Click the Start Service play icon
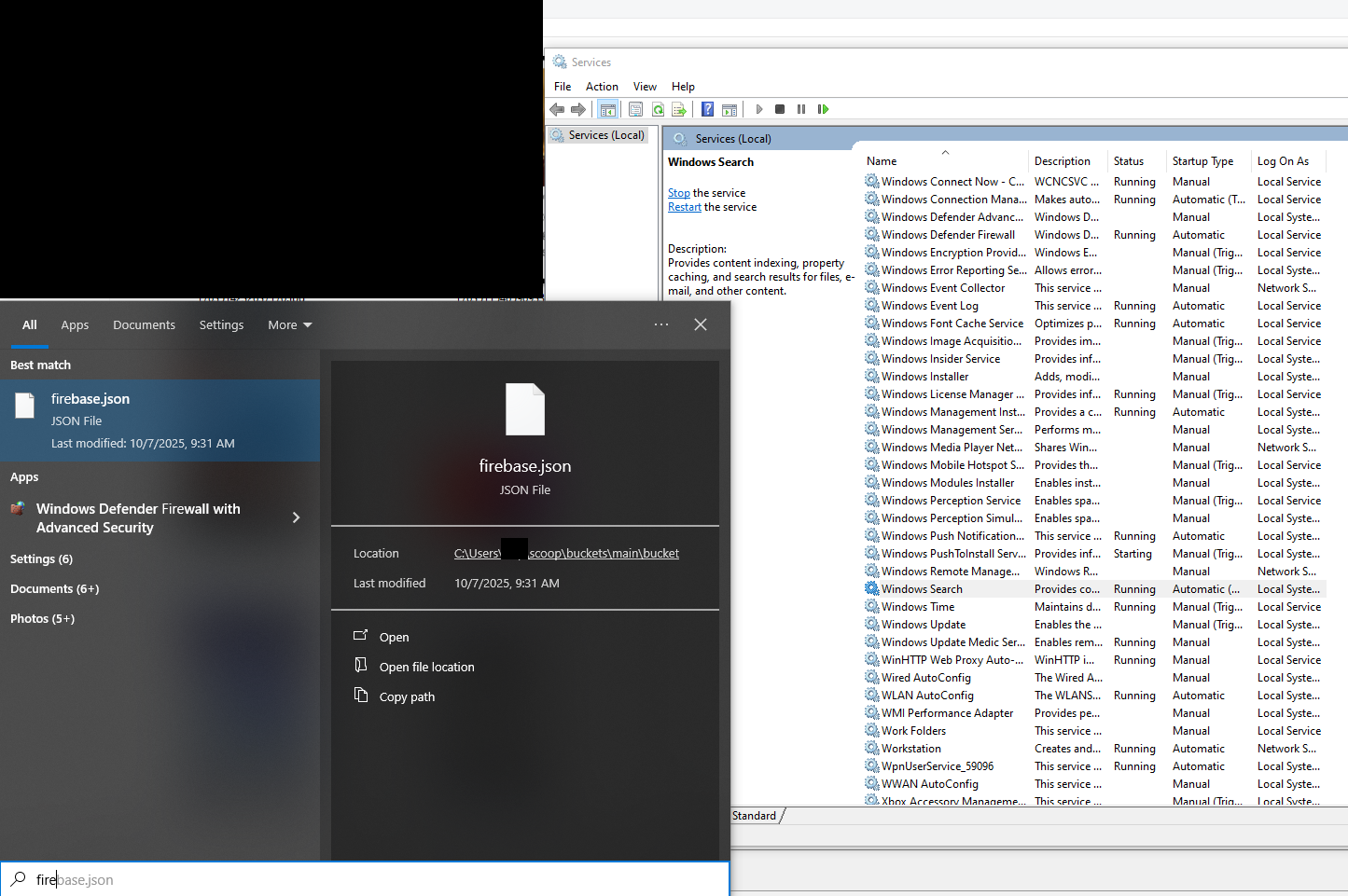 759,109
